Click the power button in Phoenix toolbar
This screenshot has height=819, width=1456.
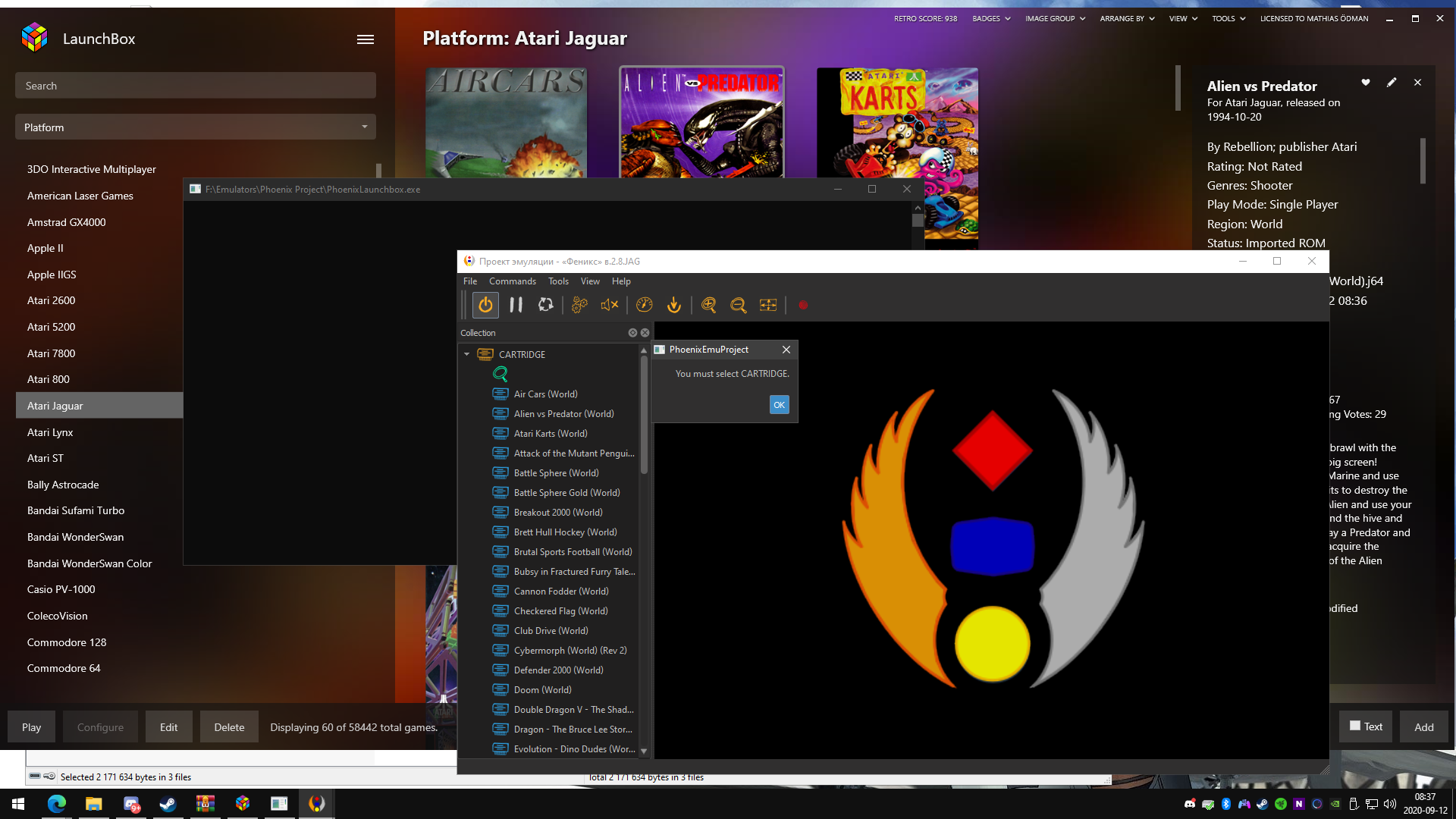coord(485,305)
